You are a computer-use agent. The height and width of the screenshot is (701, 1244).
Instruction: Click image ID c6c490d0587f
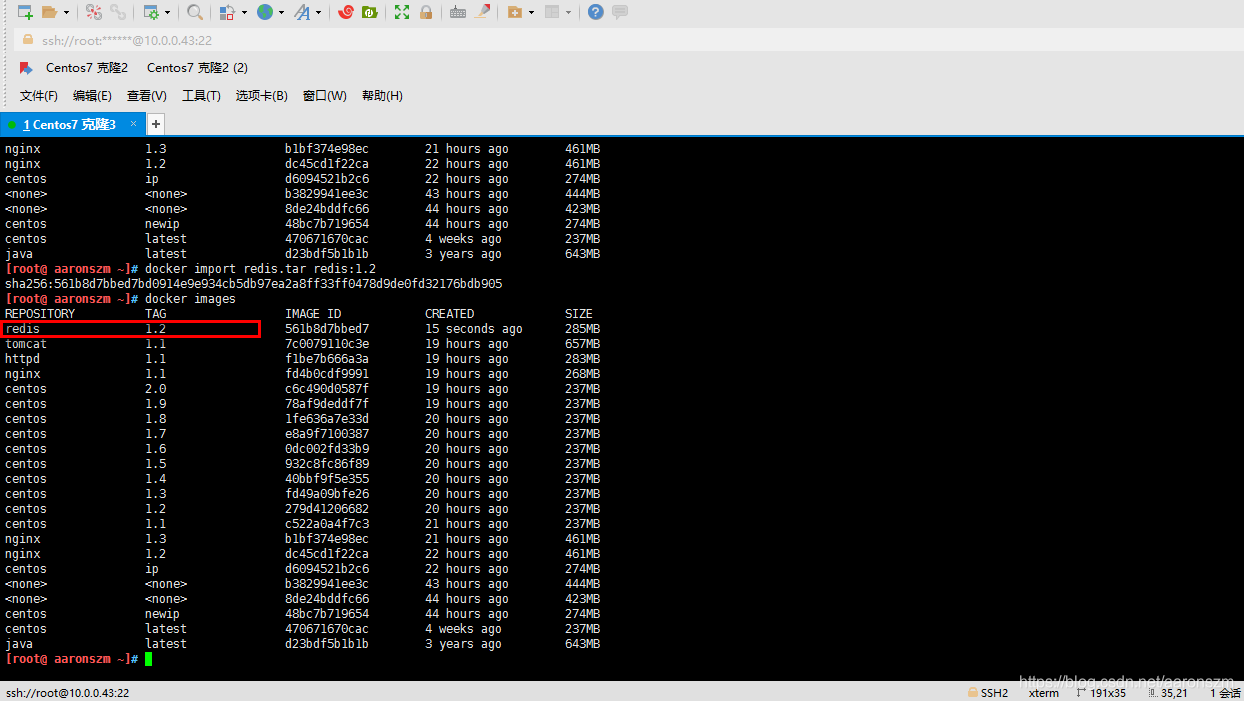tap(327, 389)
